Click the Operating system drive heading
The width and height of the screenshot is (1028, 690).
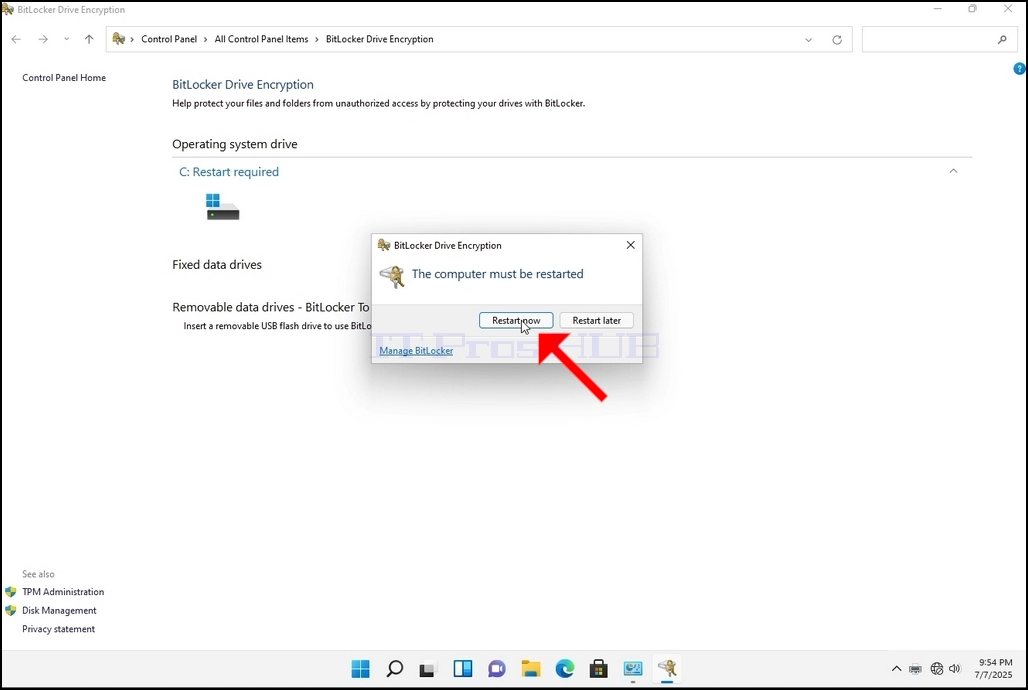coord(235,144)
